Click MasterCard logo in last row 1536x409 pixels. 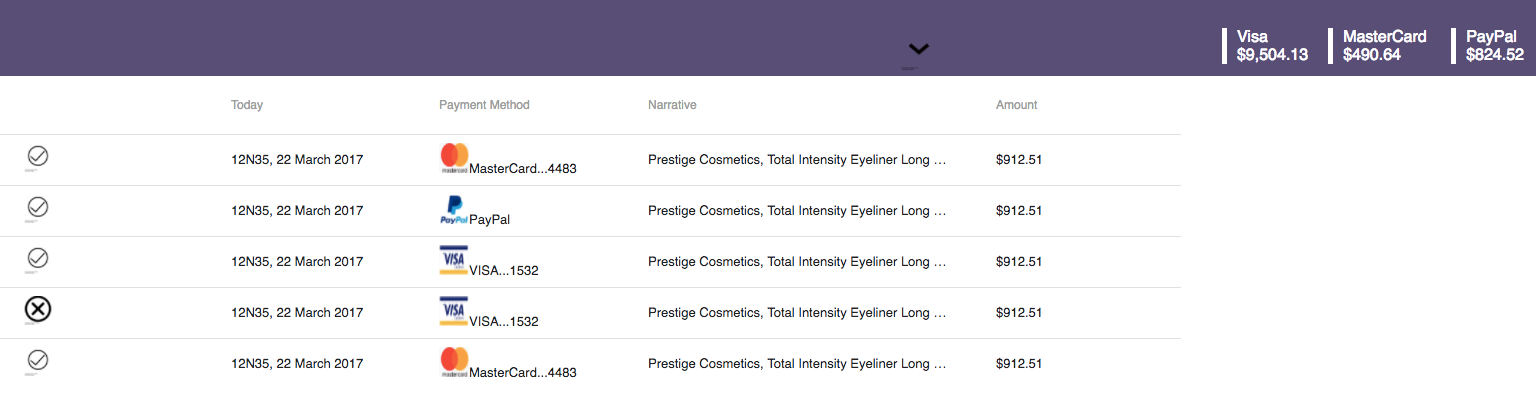point(454,362)
